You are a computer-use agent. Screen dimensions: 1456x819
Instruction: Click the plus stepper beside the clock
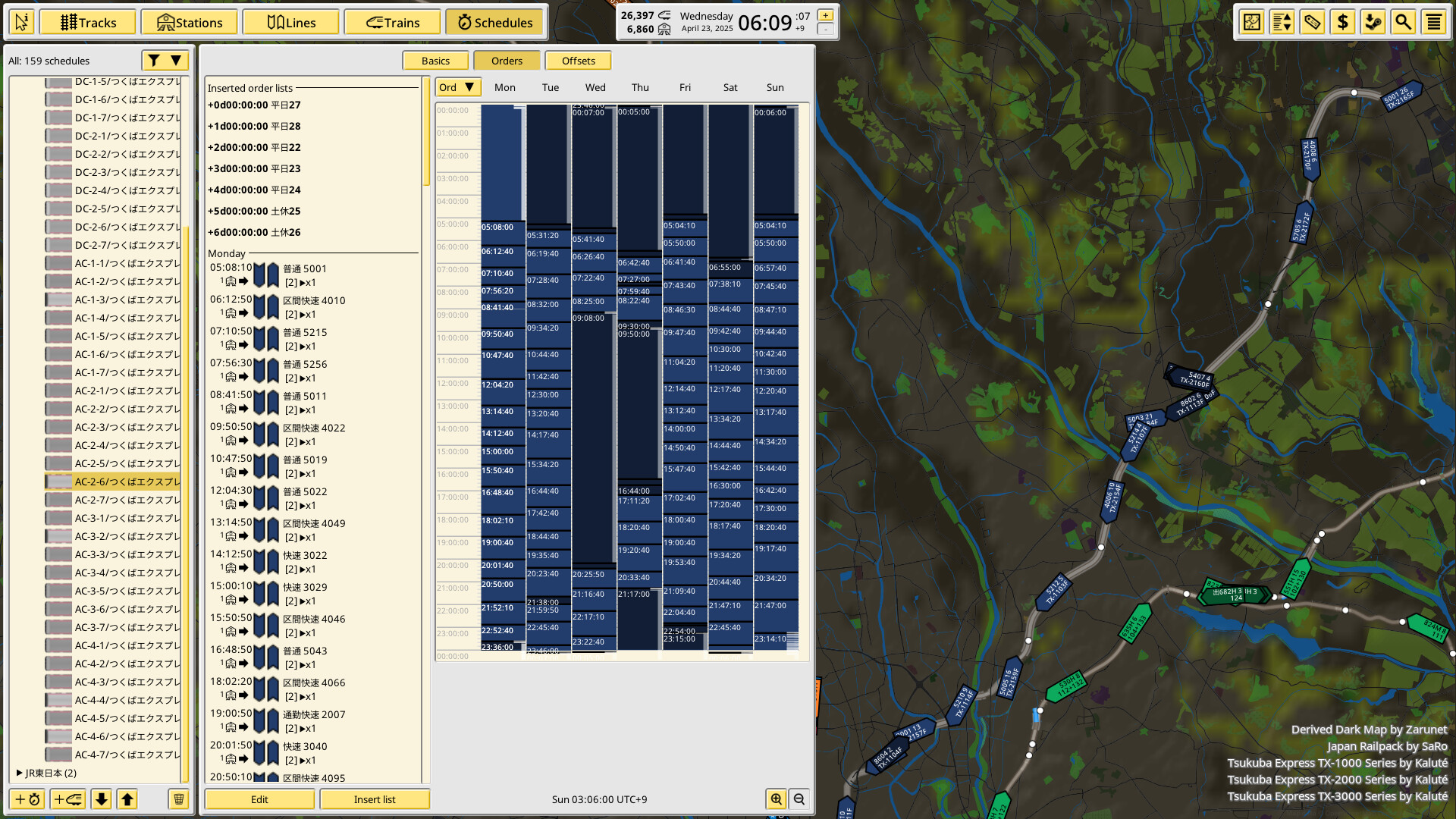(825, 14)
